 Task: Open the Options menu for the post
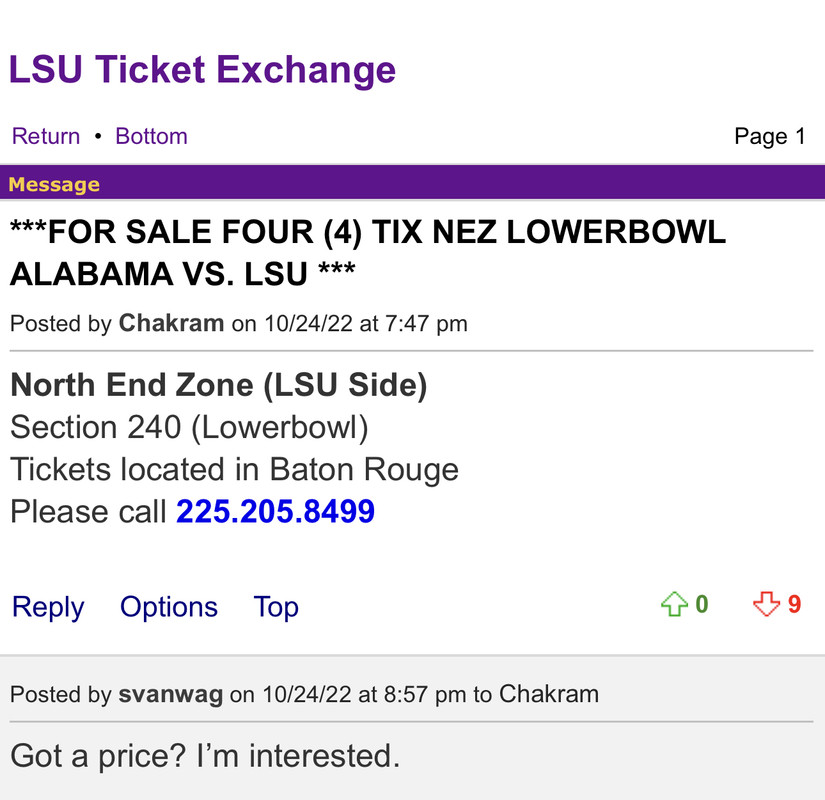tap(169, 607)
